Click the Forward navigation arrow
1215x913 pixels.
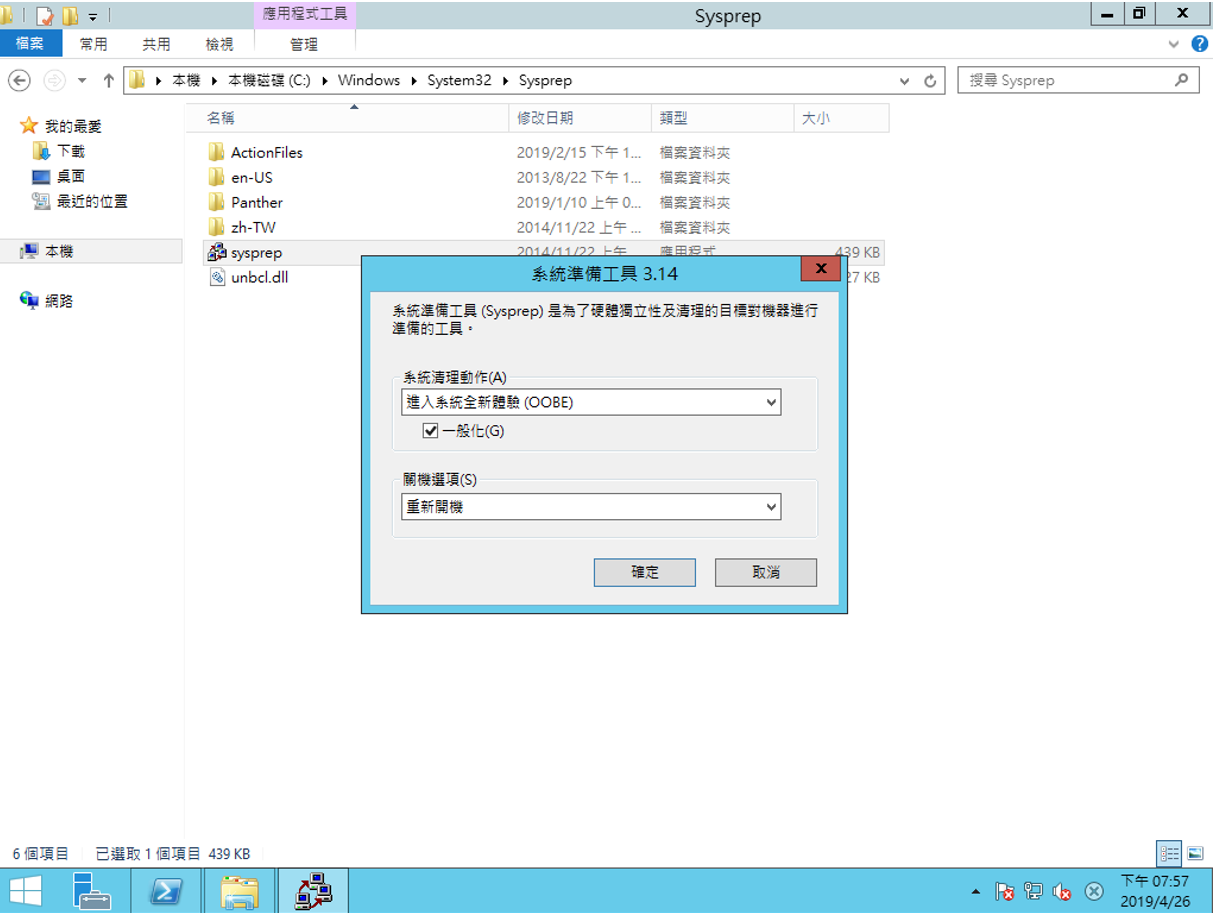pyautogui.click(x=54, y=80)
